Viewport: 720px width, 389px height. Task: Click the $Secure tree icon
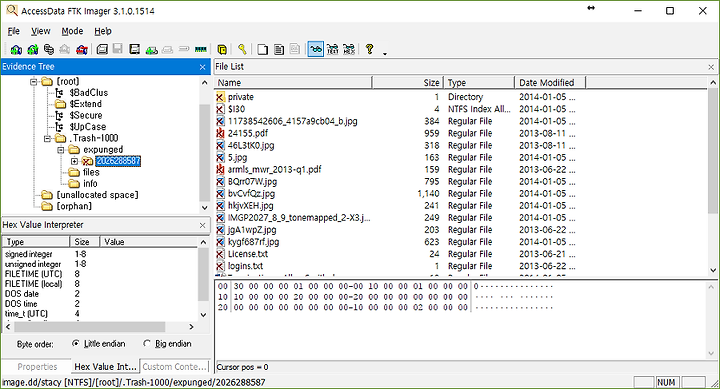click(60, 115)
